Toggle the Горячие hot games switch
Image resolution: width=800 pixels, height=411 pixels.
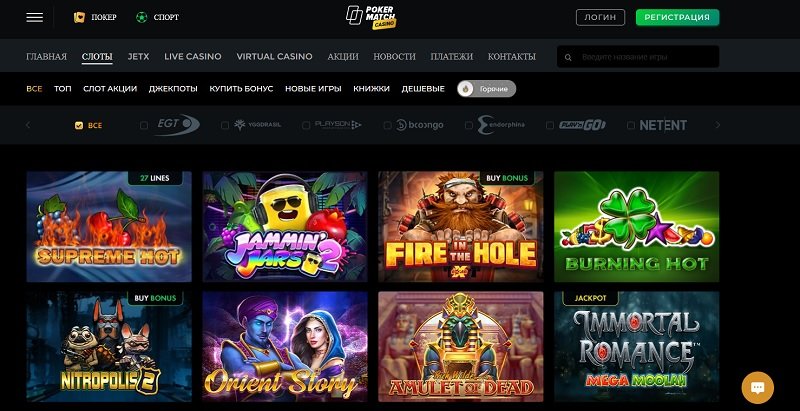tap(487, 89)
